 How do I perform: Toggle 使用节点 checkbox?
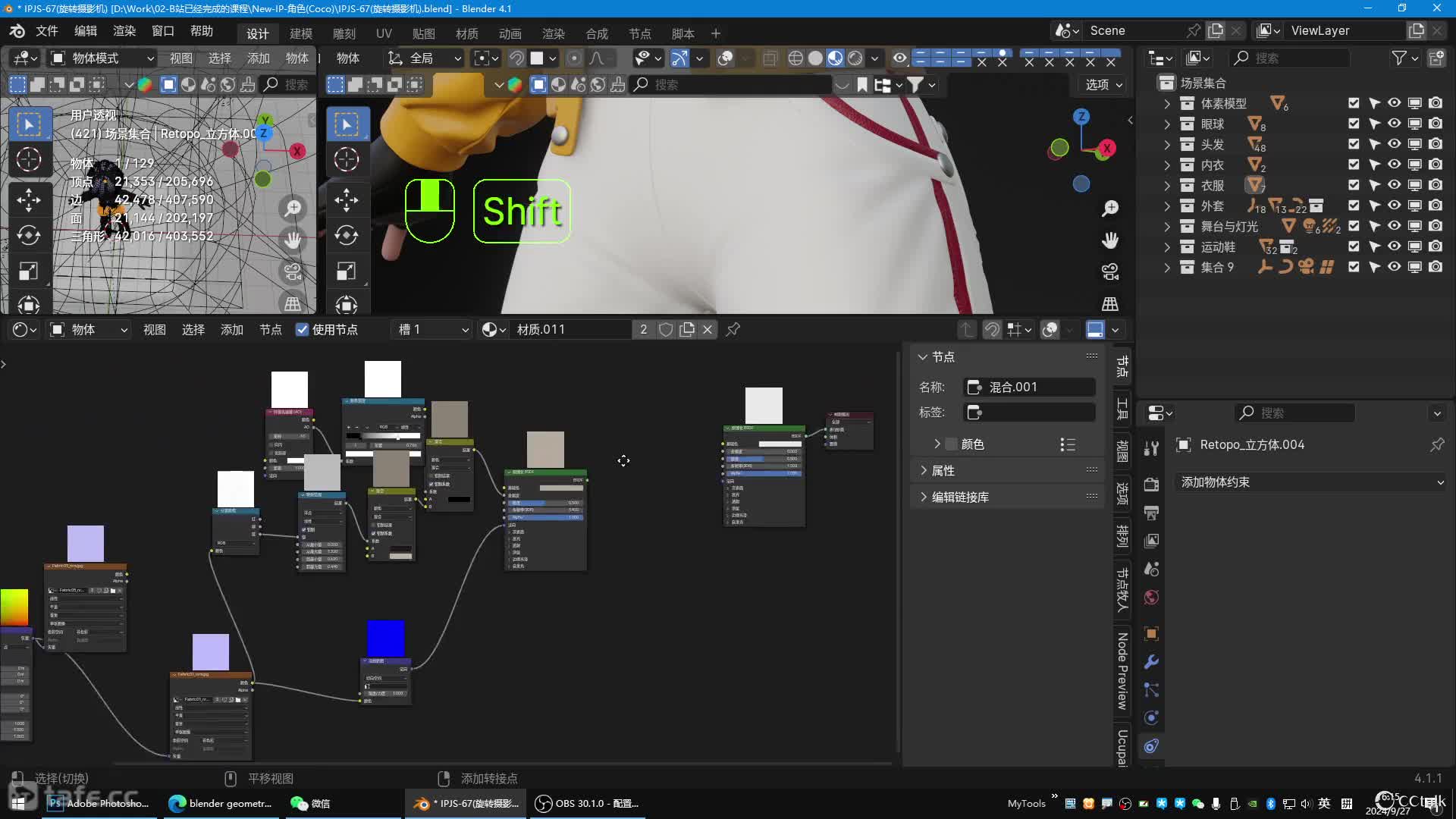302,329
